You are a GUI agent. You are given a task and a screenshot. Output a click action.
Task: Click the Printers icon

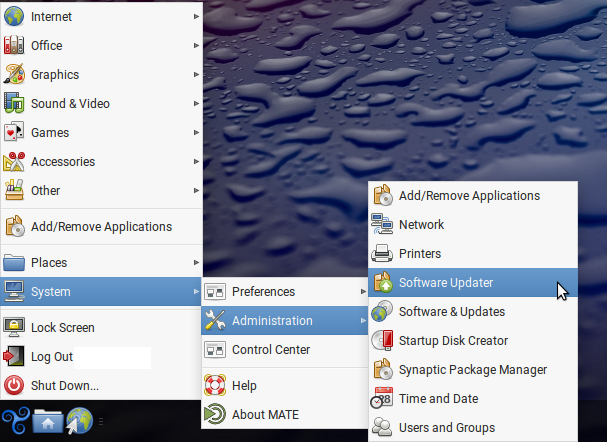(382, 254)
